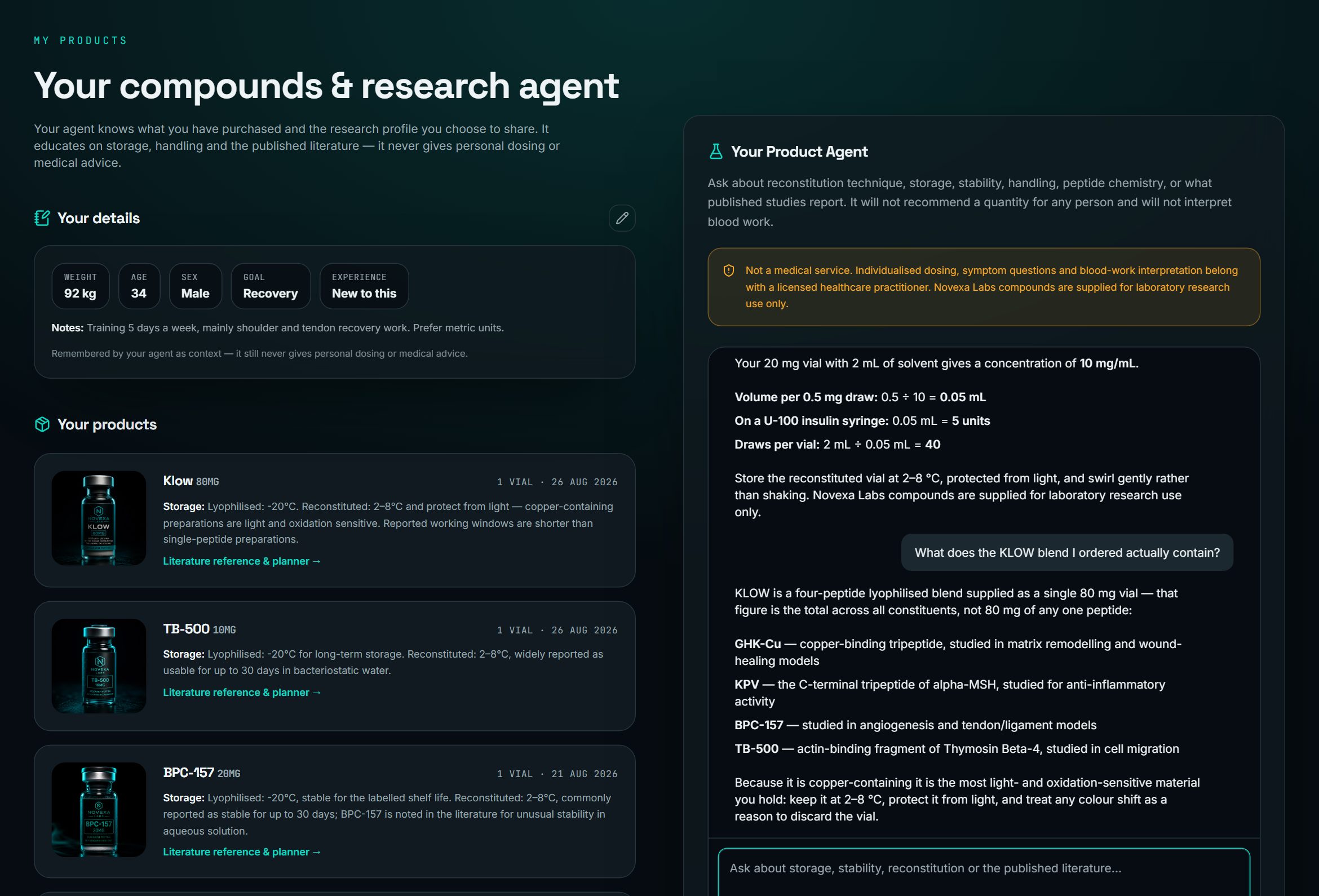Click the Remembered by your agent footnote
The image size is (1319, 896).
pyautogui.click(x=259, y=353)
